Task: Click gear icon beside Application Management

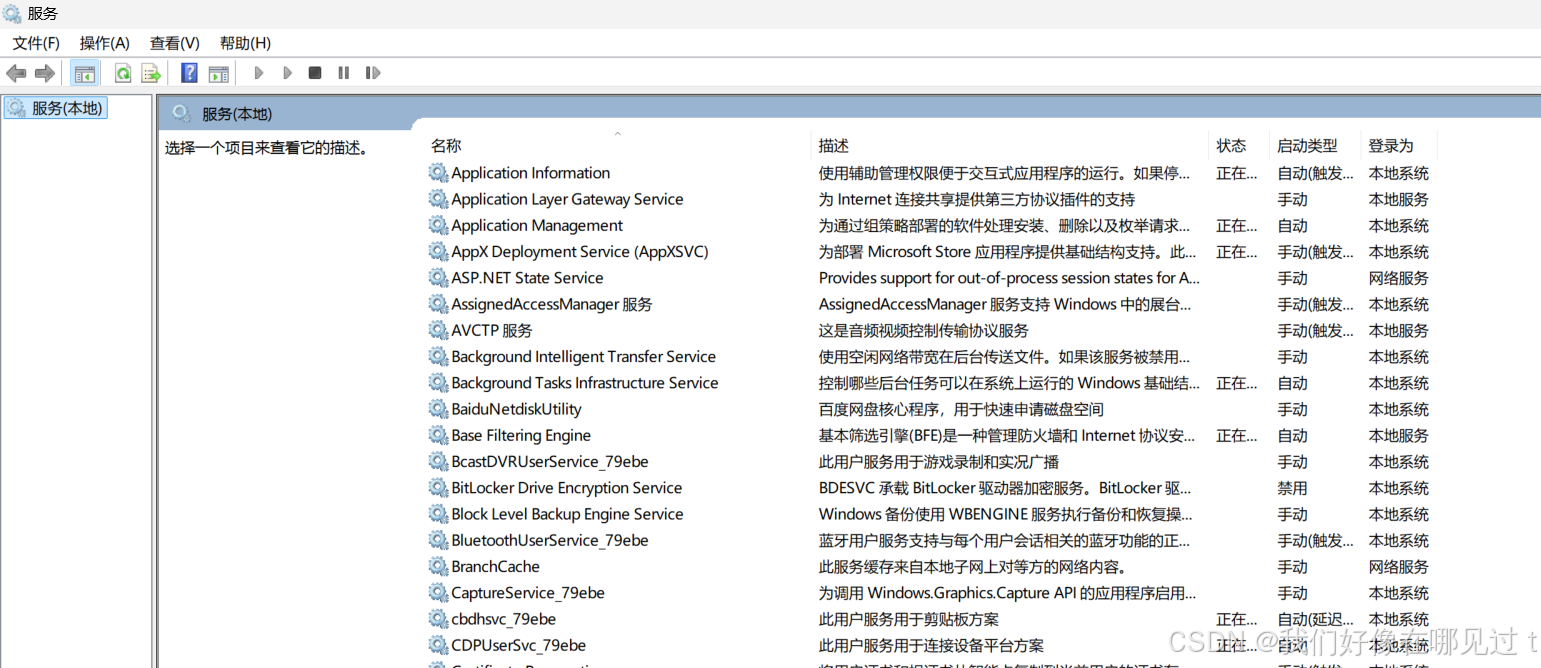Action: tap(438, 225)
